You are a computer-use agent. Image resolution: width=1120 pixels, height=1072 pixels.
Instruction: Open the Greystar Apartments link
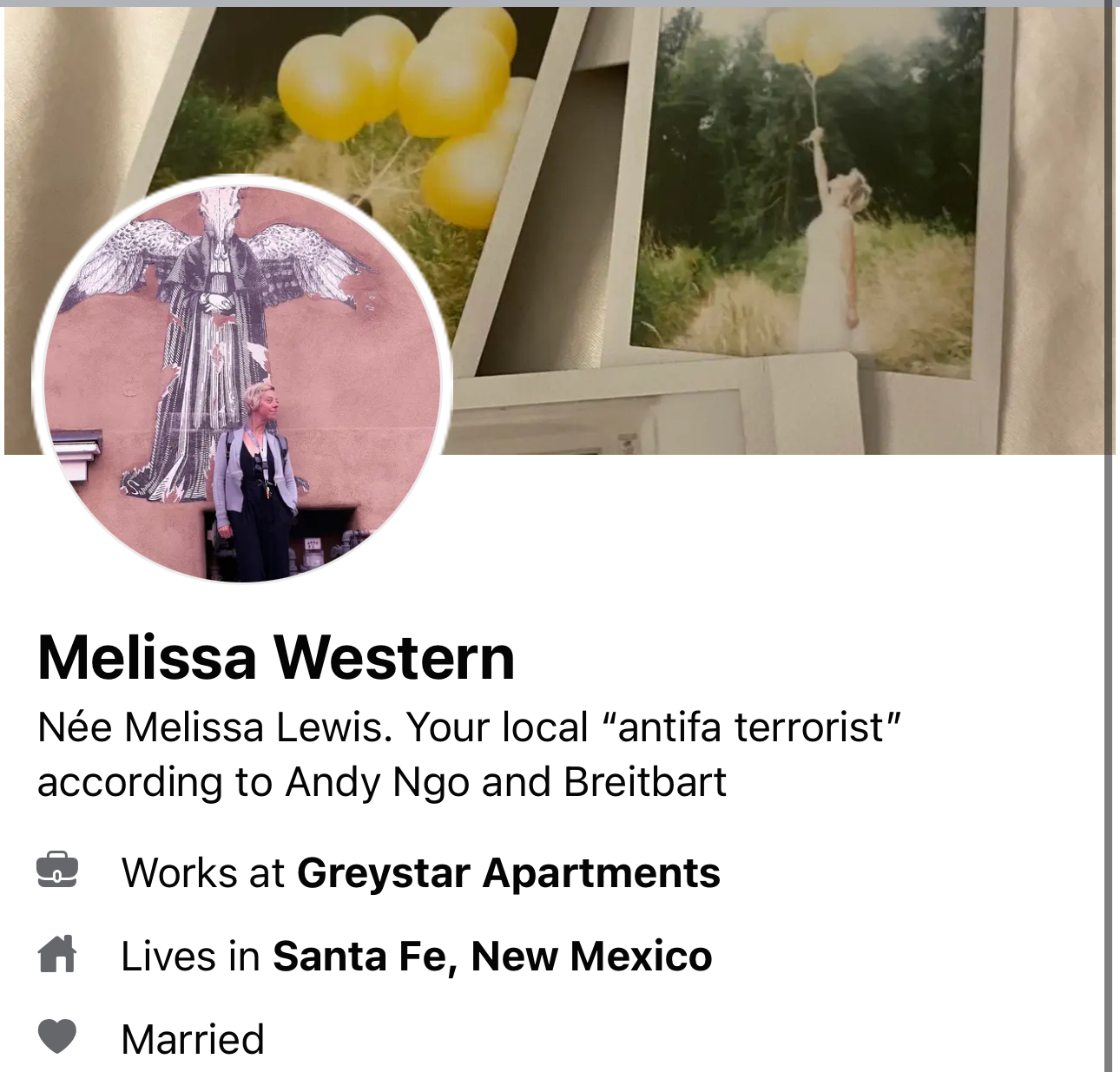click(508, 872)
